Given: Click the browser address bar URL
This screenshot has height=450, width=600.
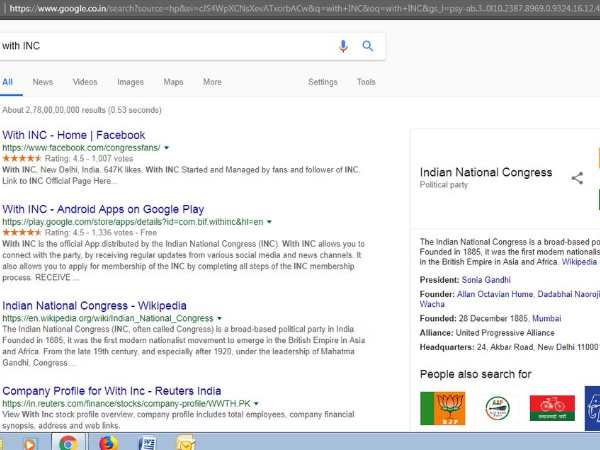Looking at the screenshot, I should tap(304, 8).
